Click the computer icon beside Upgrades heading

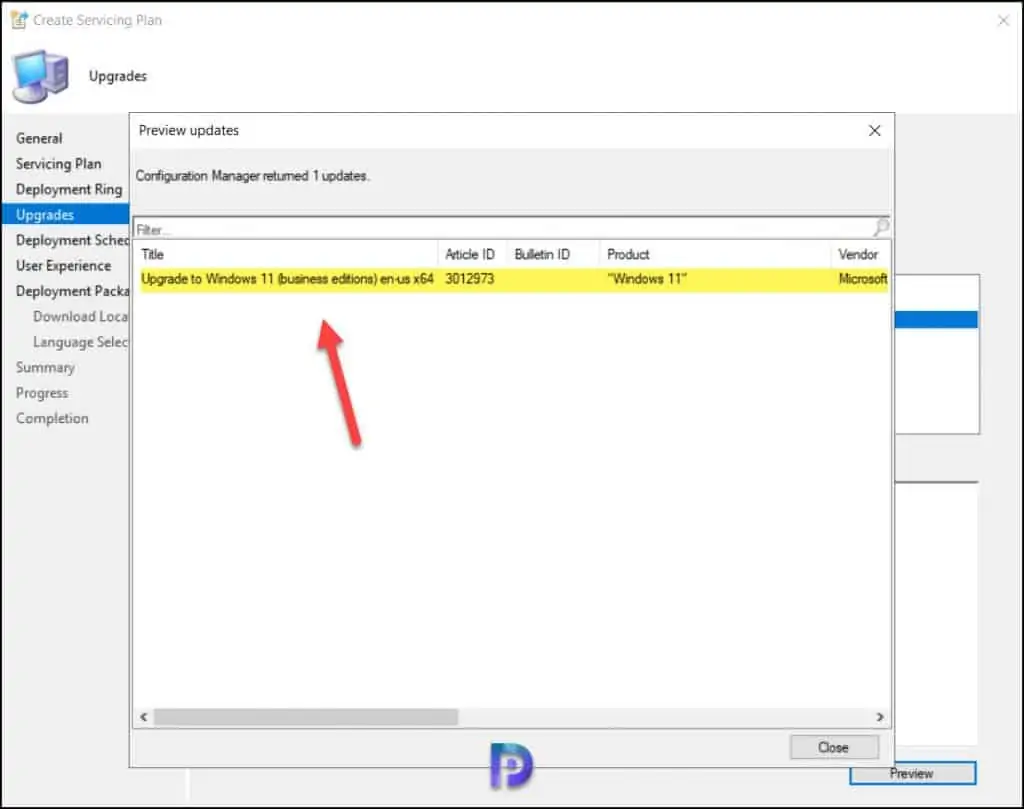40,76
